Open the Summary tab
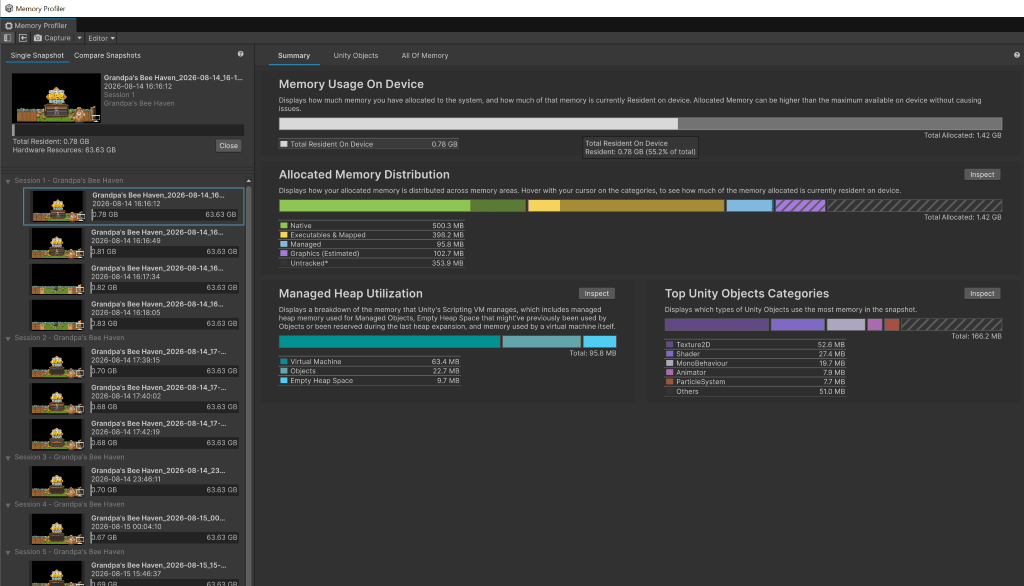 pyautogui.click(x=294, y=56)
